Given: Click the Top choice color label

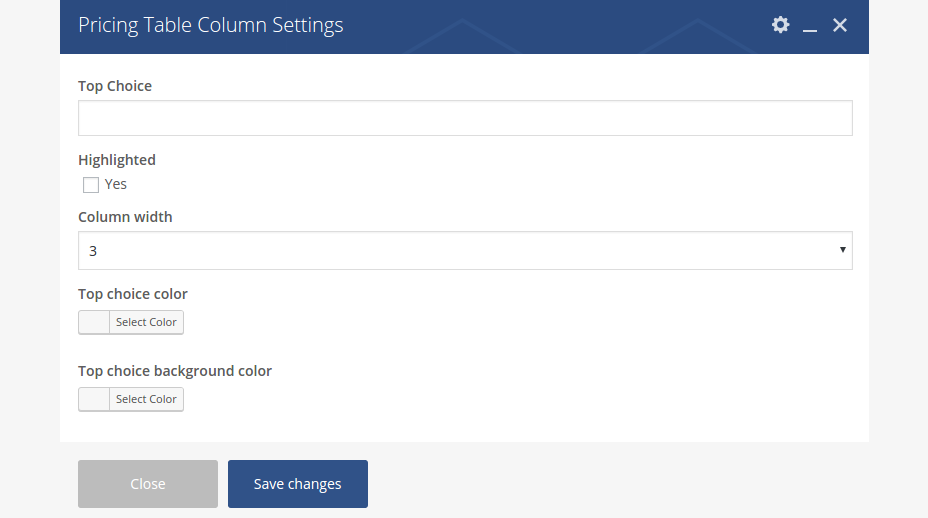Looking at the screenshot, I should pos(133,294).
